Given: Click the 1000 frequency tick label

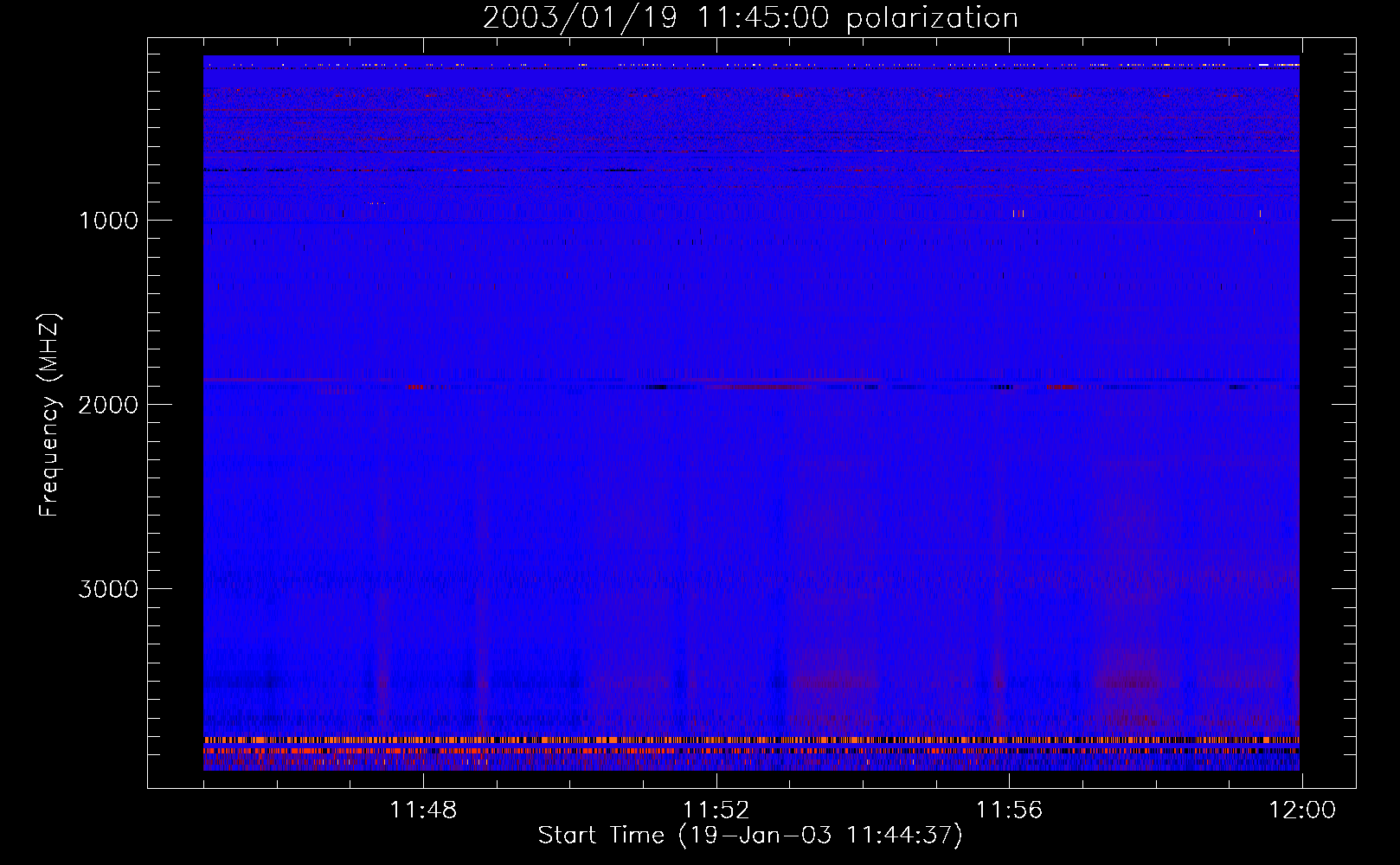Looking at the screenshot, I should pyautogui.click(x=108, y=221).
